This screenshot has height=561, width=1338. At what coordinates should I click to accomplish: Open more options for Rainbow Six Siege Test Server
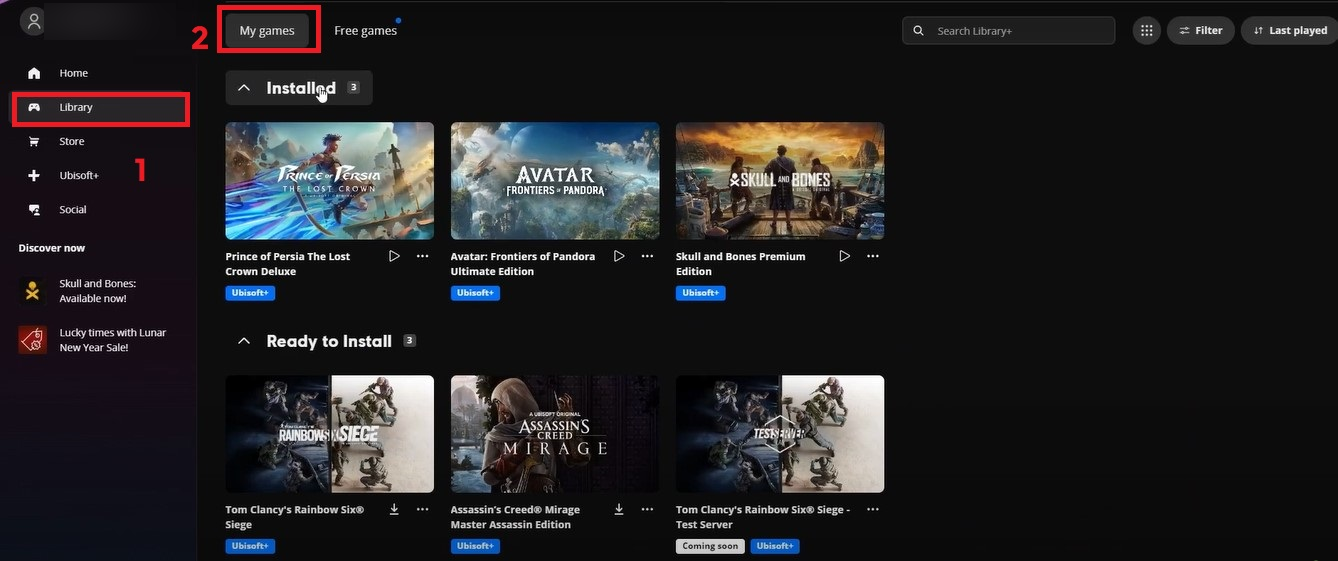click(873, 509)
